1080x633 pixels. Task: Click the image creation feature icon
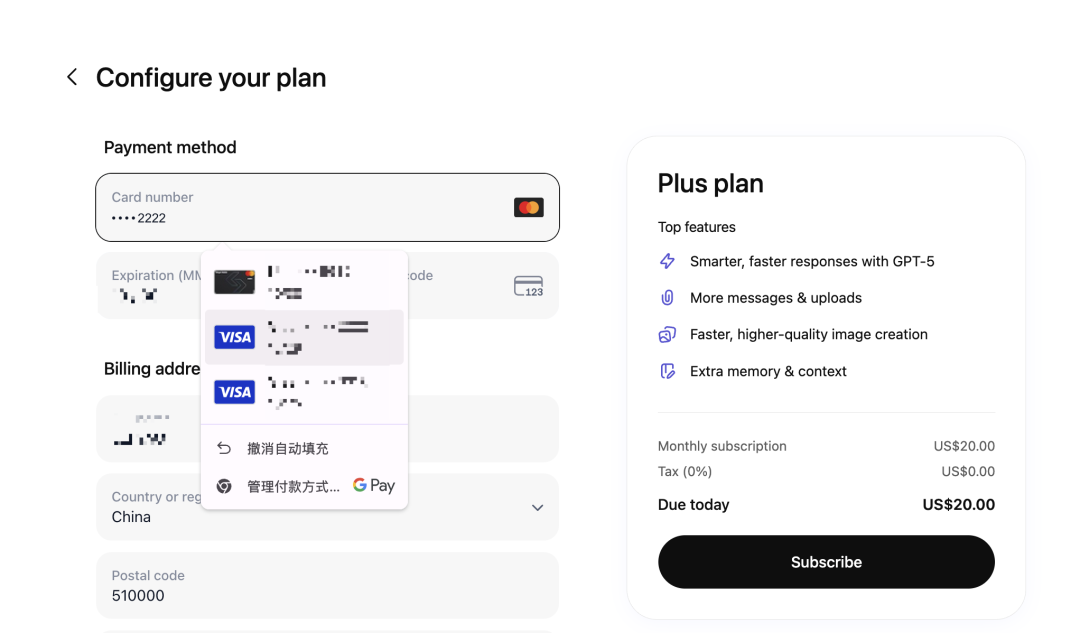(667, 335)
